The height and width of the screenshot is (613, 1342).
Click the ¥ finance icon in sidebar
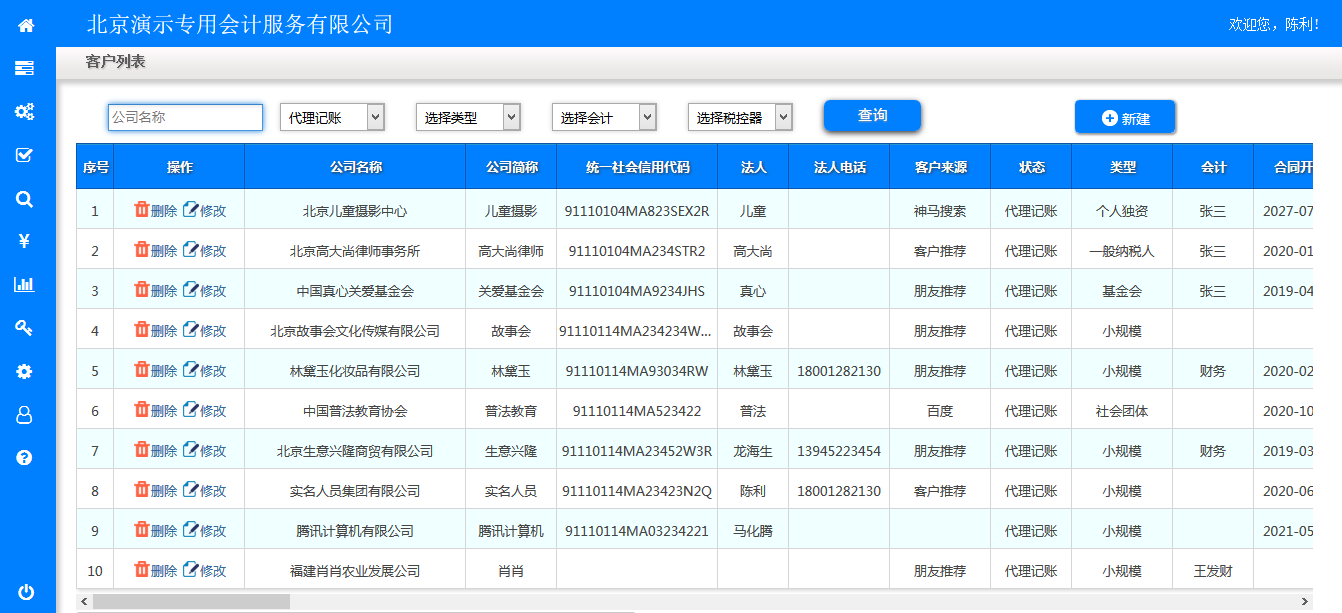[25, 241]
